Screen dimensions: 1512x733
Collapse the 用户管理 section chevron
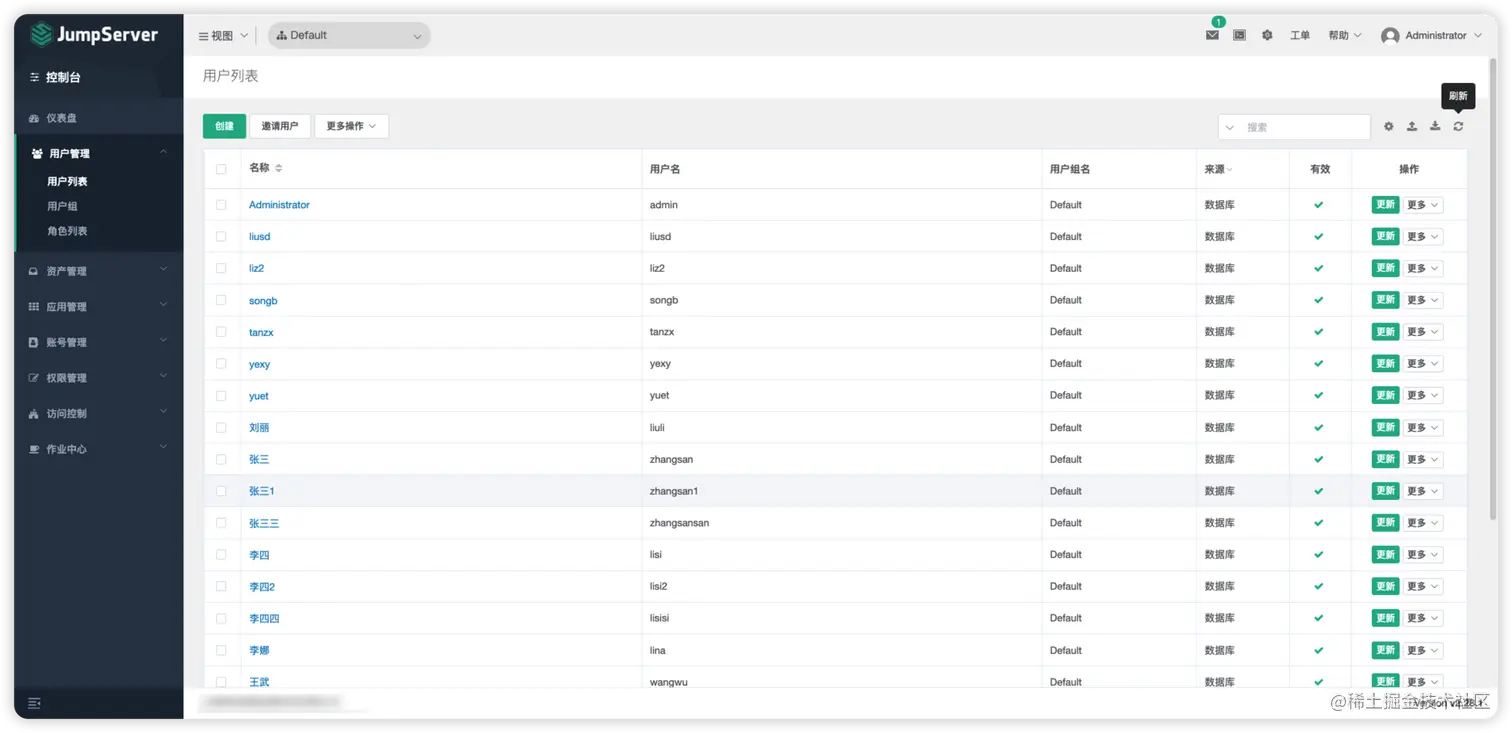tap(163, 152)
